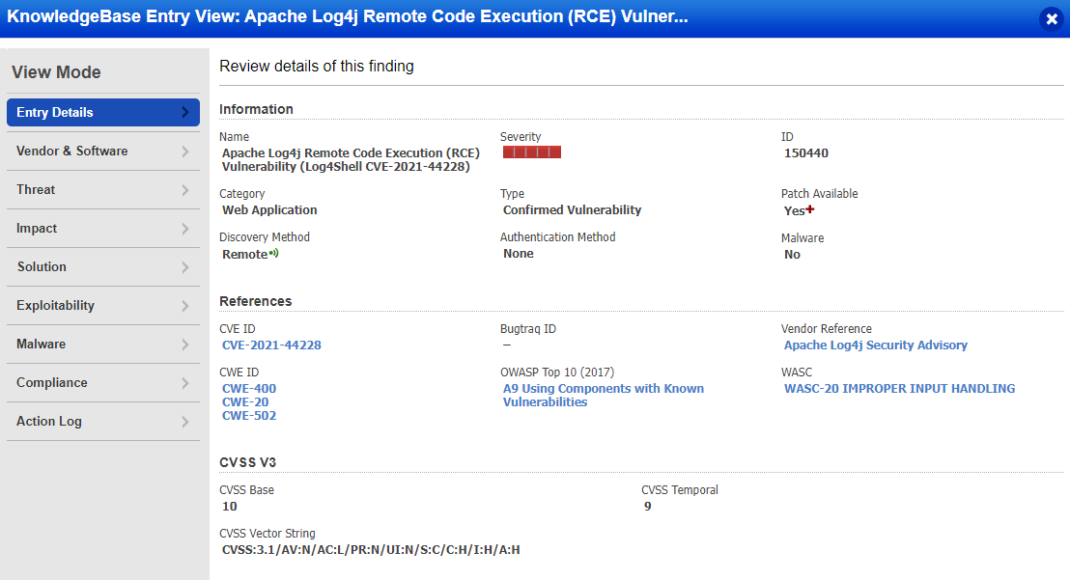
Task: Open the WASC-20 IMPROPER INPUT HANDLING link
Action: [899, 388]
